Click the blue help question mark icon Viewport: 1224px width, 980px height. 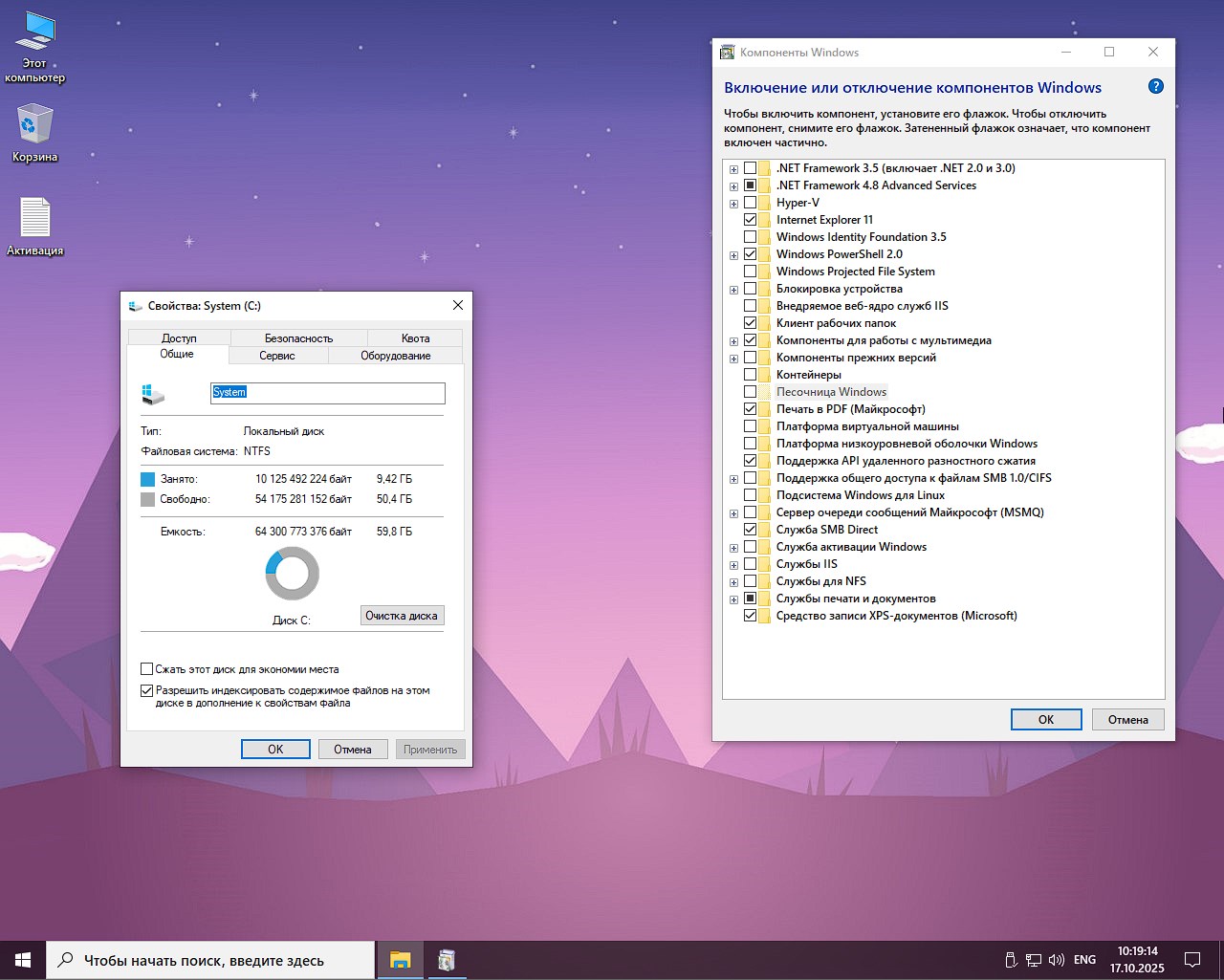click(1155, 87)
